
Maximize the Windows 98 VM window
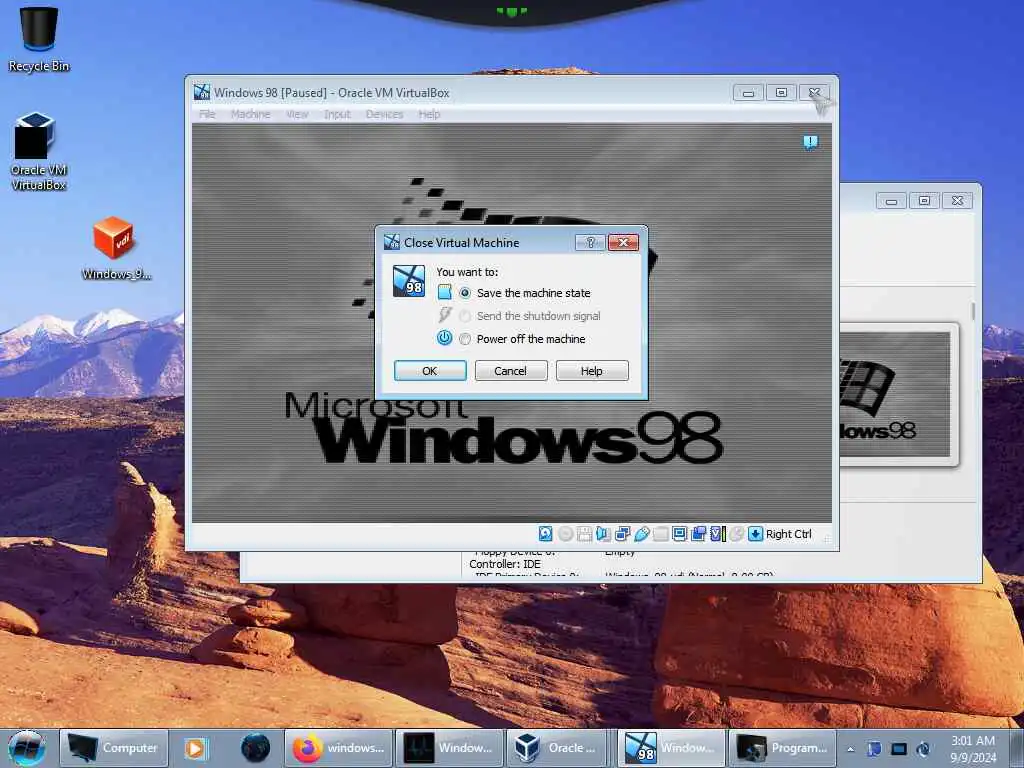781,93
